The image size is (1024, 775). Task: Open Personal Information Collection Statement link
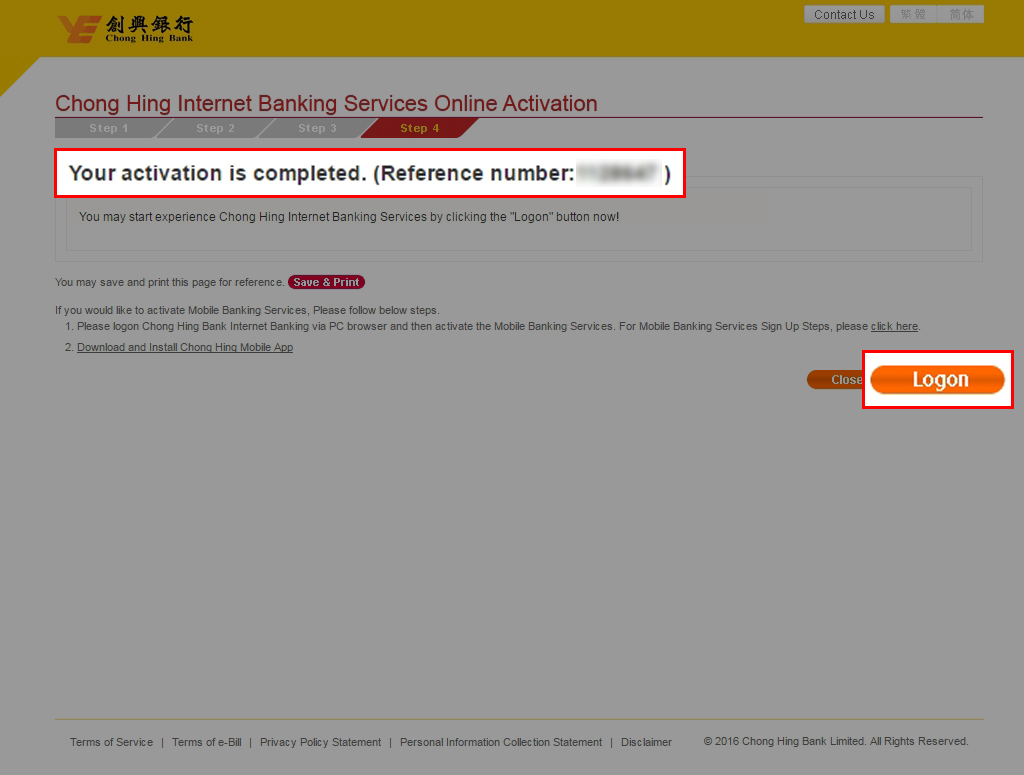click(x=501, y=742)
